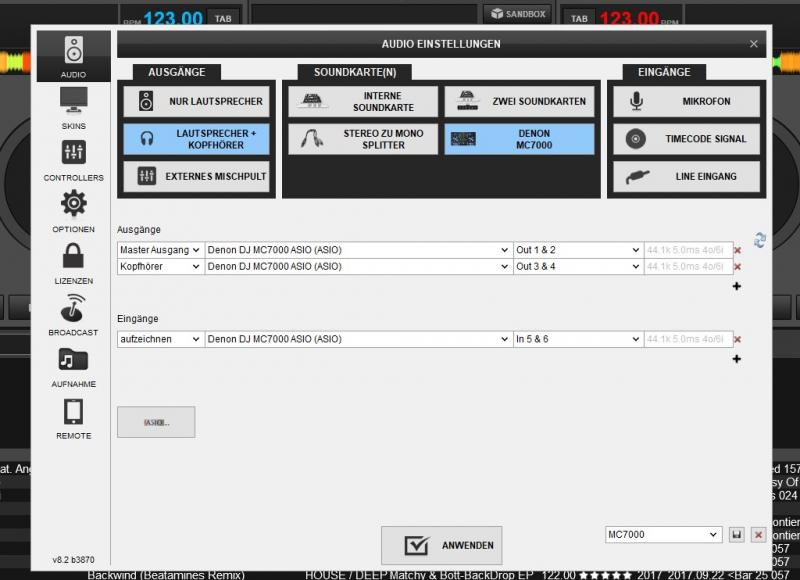Open the Remote settings section

(x=73, y=418)
